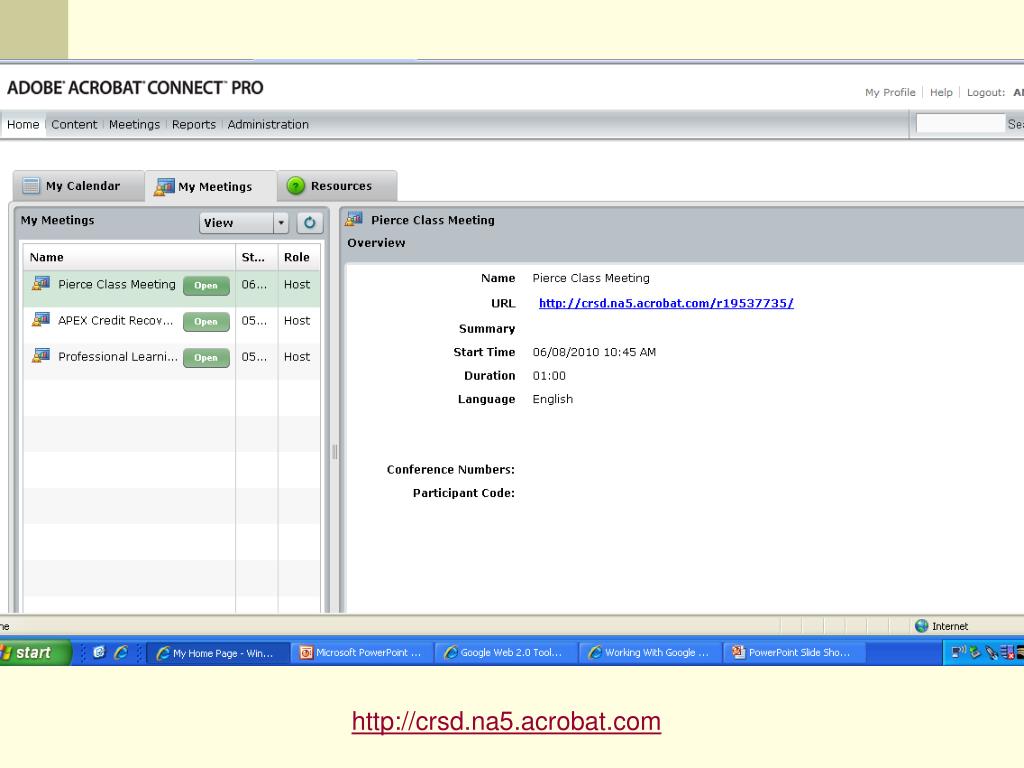Switch to PowerPoint Slide Show taskbar window
Image resolution: width=1024 pixels, height=768 pixels.
pos(794,652)
